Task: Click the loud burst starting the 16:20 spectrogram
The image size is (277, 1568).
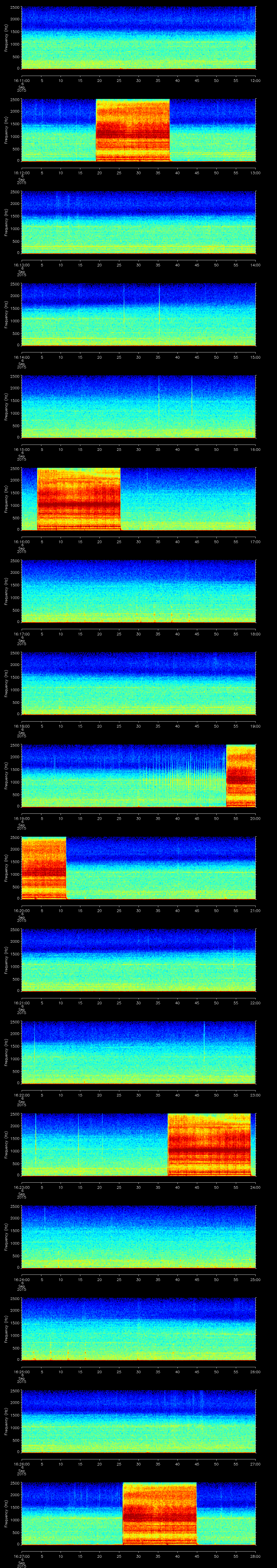Action: [43, 868]
